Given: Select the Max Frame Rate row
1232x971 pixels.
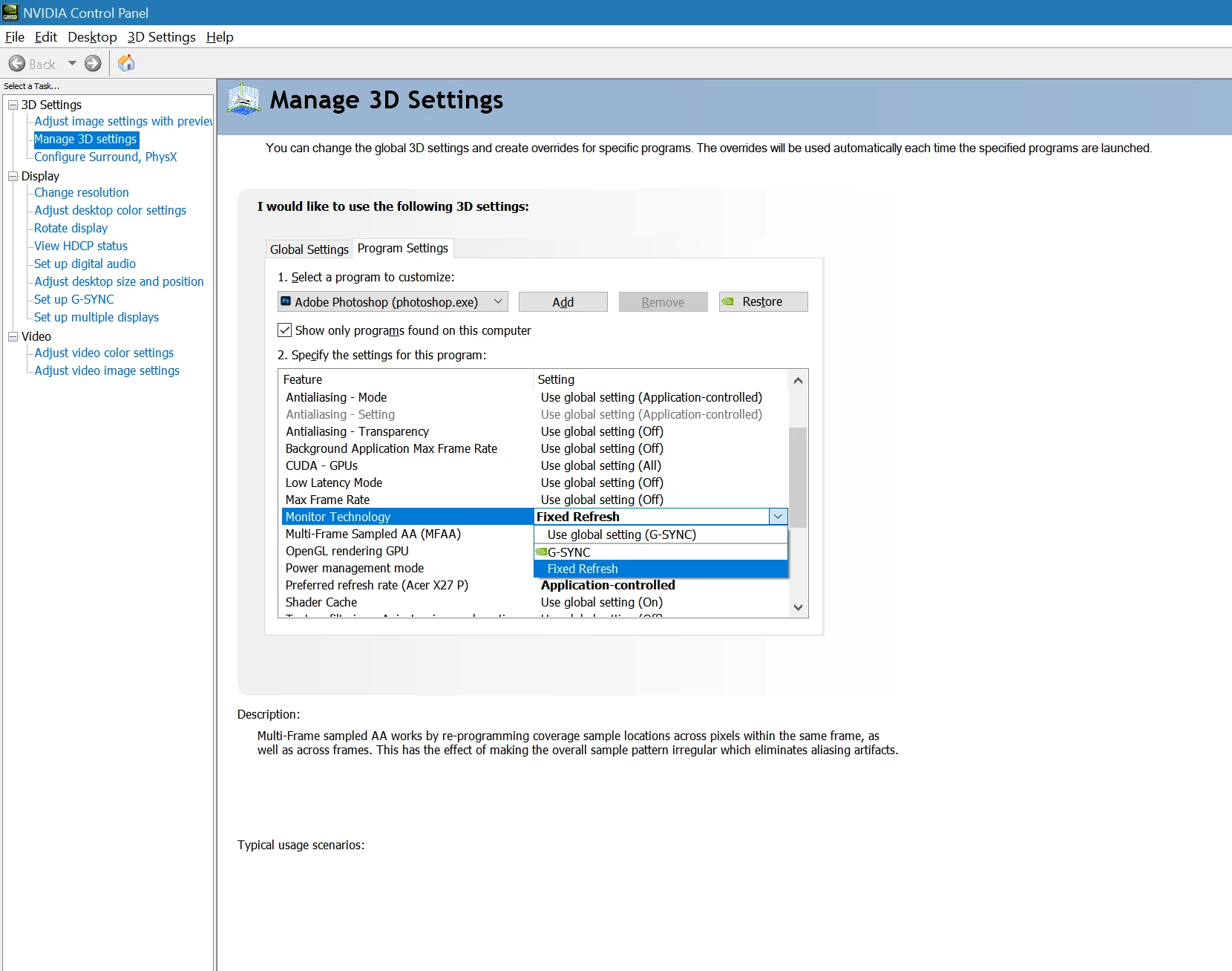Looking at the screenshot, I should 533,500.
